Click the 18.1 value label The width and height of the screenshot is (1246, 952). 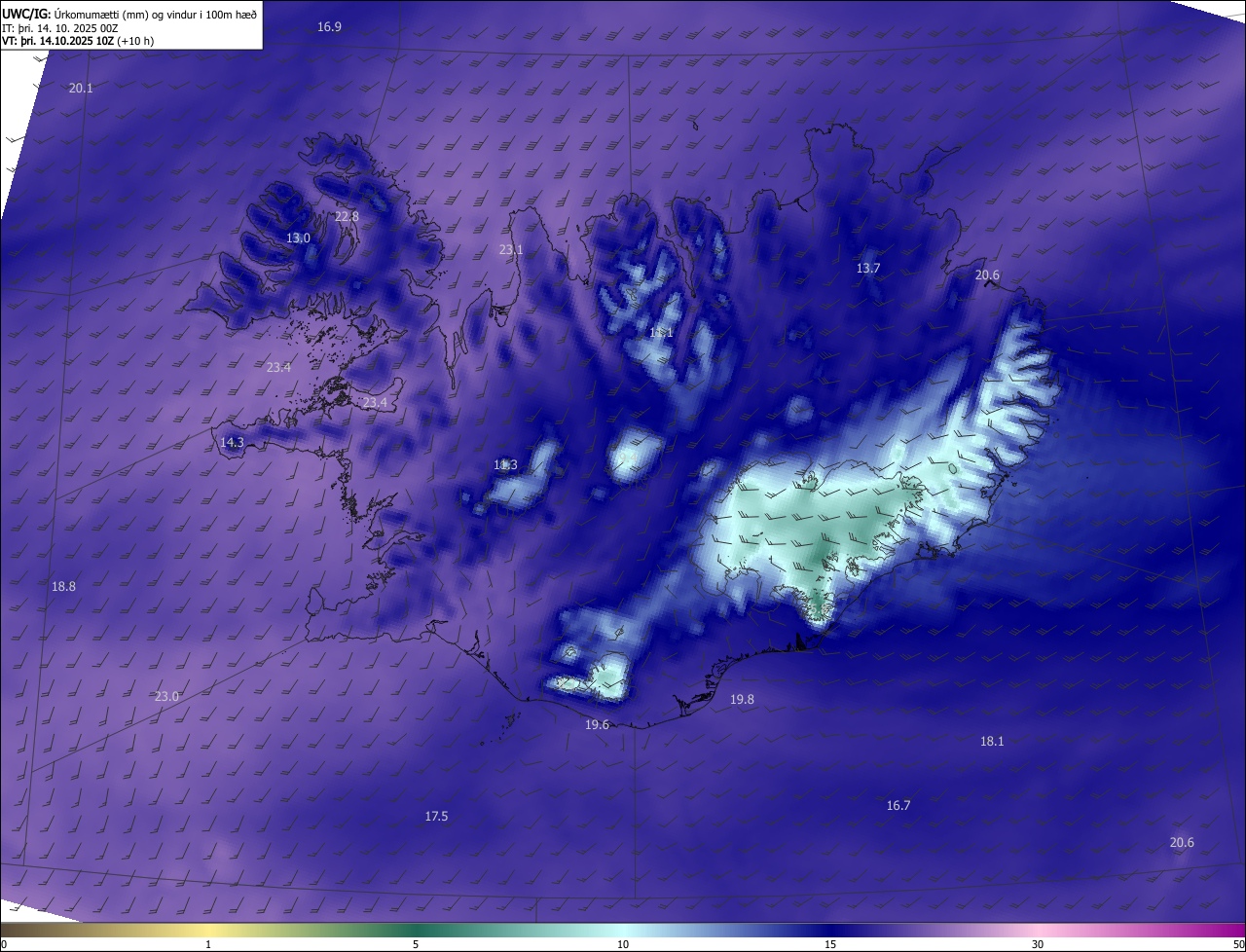[992, 741]
